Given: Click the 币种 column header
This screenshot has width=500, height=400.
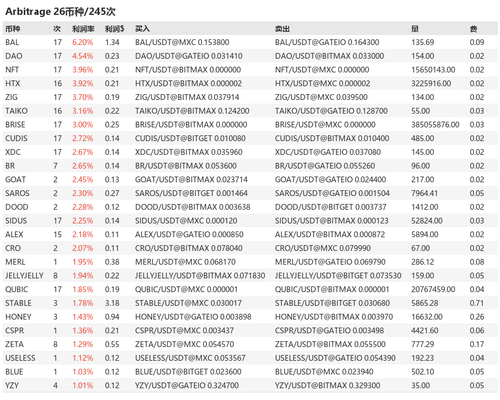Looking at the screenshot, I should click(13, 29).
